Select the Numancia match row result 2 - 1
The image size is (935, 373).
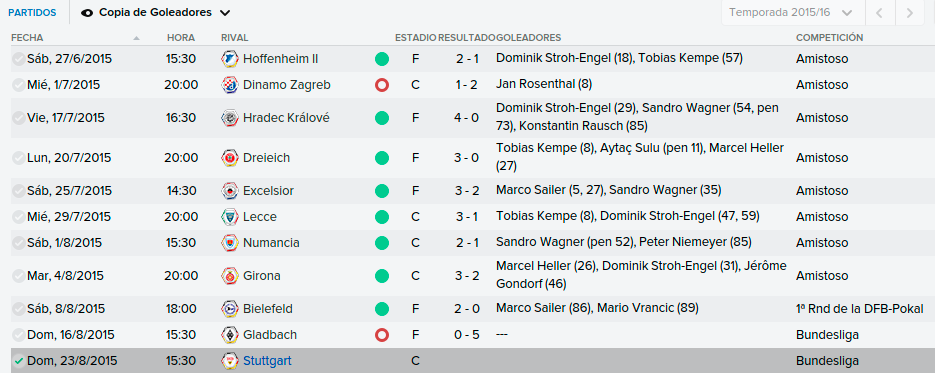(466, 243)
